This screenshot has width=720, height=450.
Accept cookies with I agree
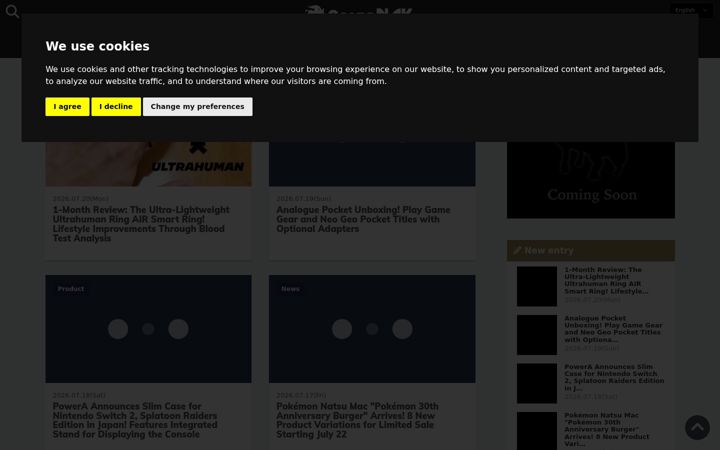point(67,107)
